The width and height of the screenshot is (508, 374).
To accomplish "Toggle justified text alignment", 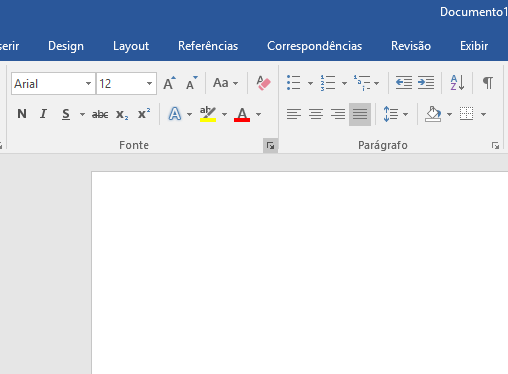I will tap(360, 114).
